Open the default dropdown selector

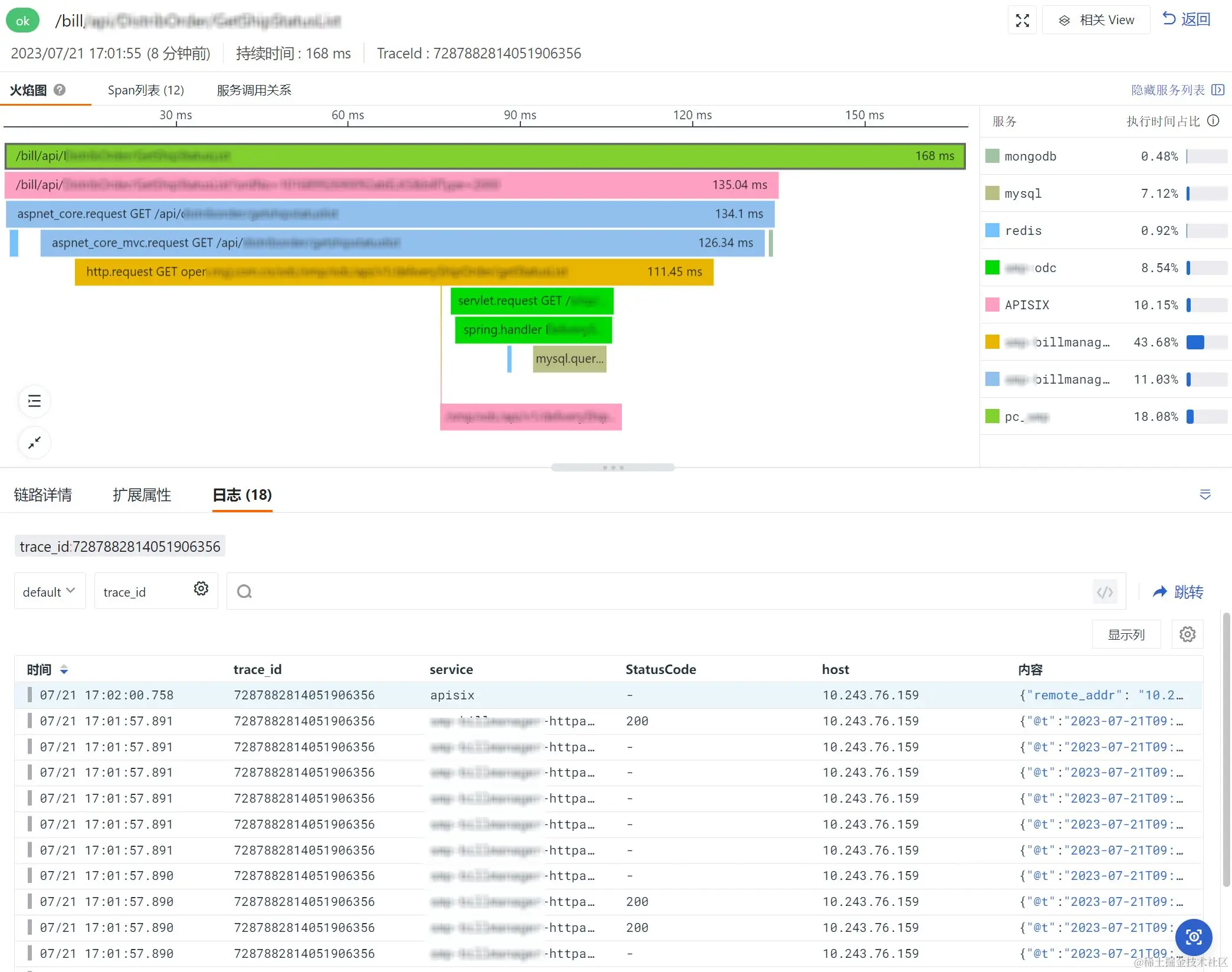point(50,591)
